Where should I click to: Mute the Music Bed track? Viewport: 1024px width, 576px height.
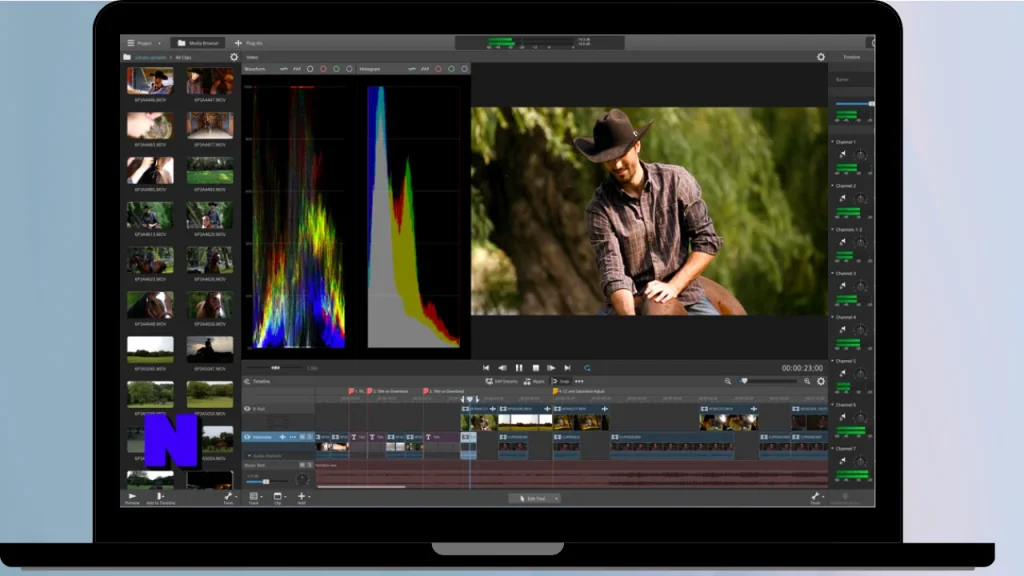pyautogui.click(x=302, y=465)
